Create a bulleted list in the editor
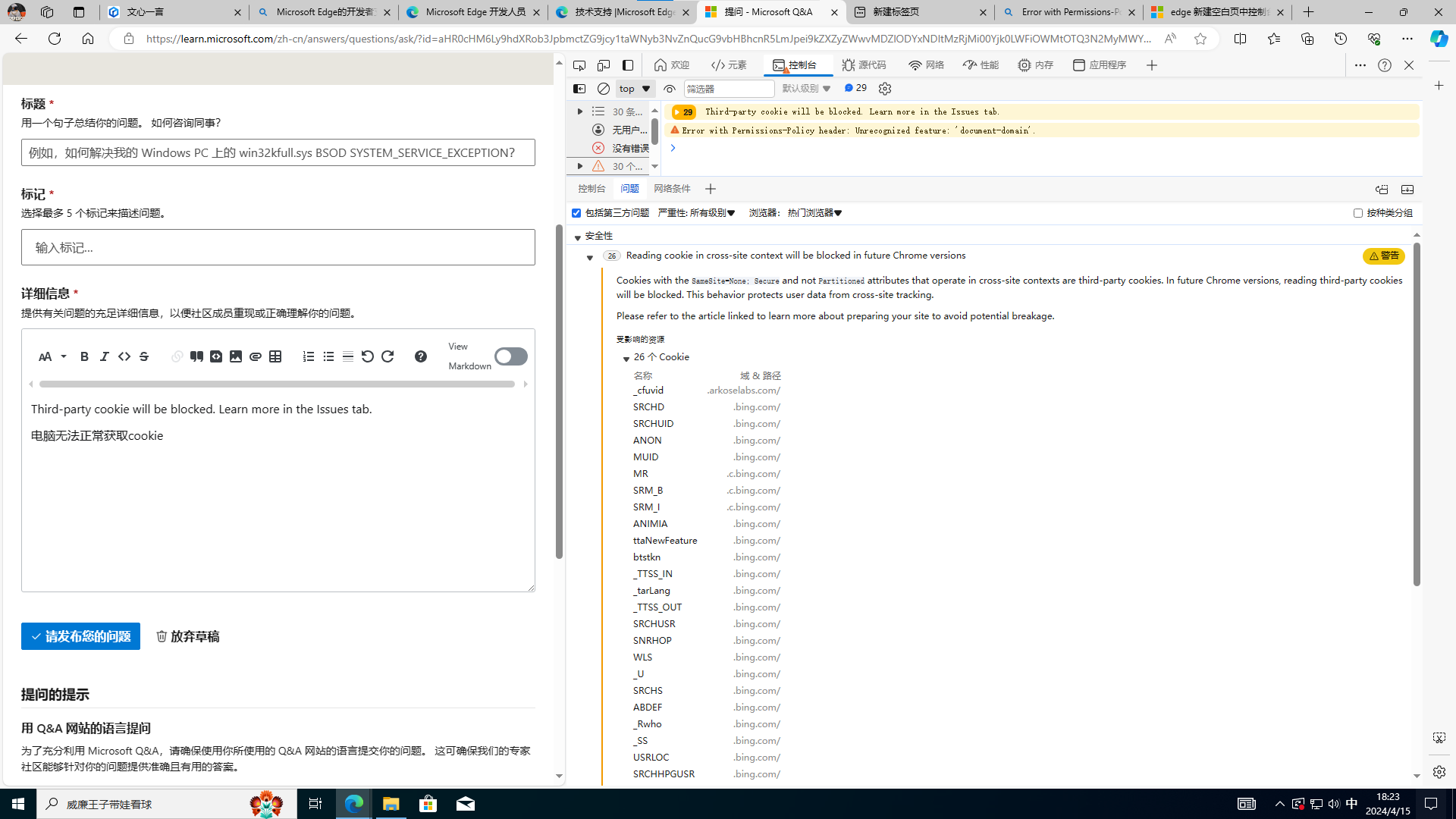The width and height of the screenshot is (1456, 819). (x=328, y=356)
